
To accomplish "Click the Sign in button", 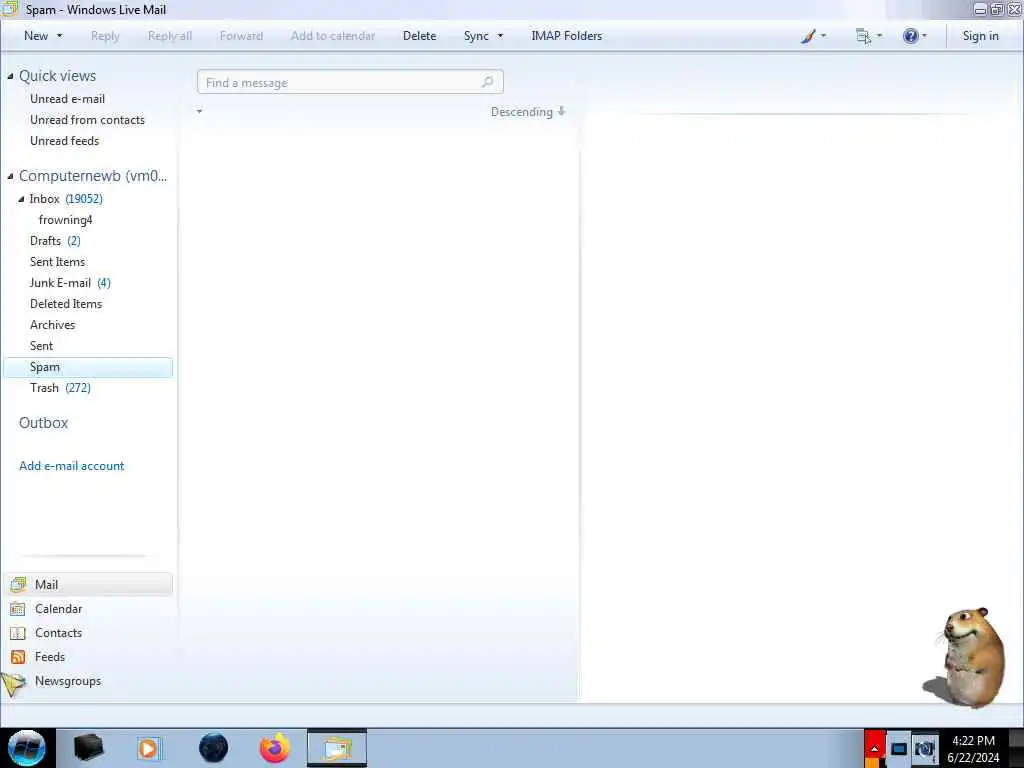I will [980, 36].
